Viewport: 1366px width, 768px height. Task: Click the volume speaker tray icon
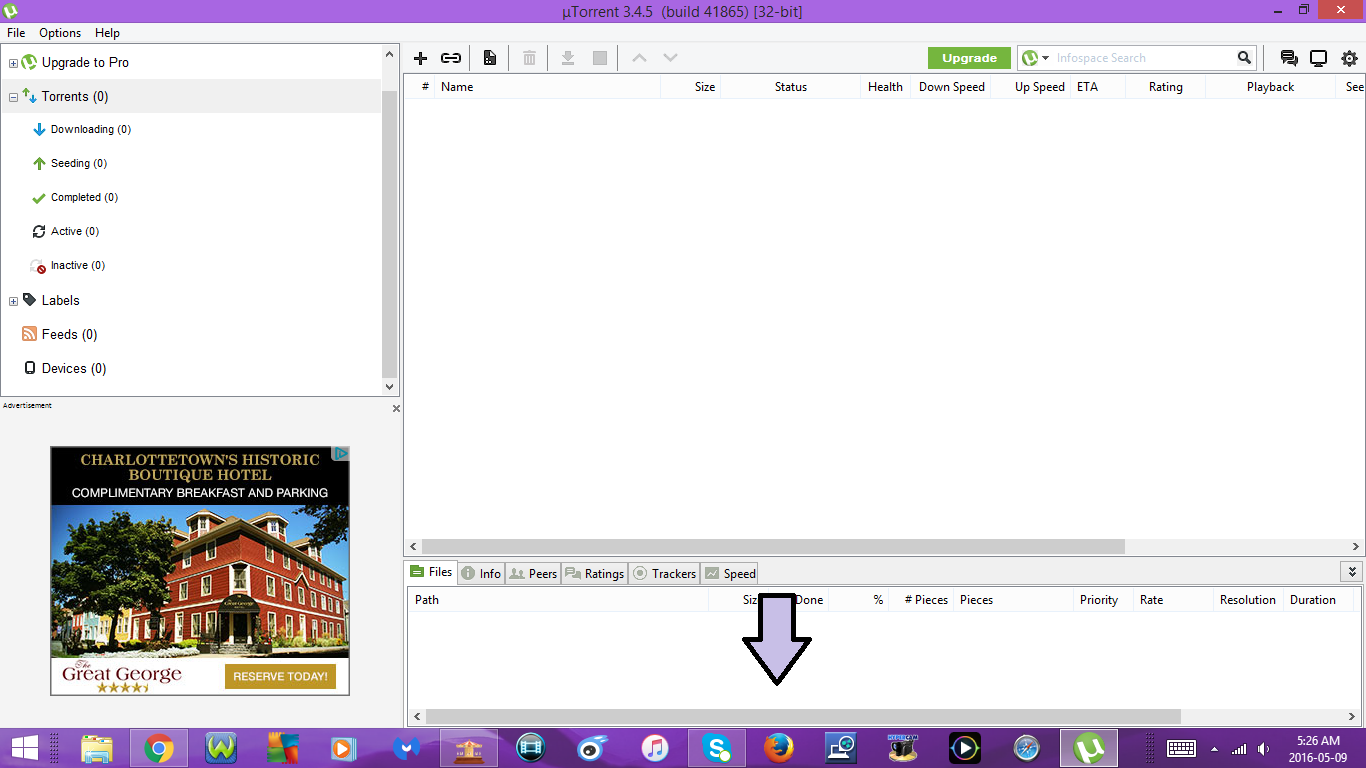[x=1264, y=749]
